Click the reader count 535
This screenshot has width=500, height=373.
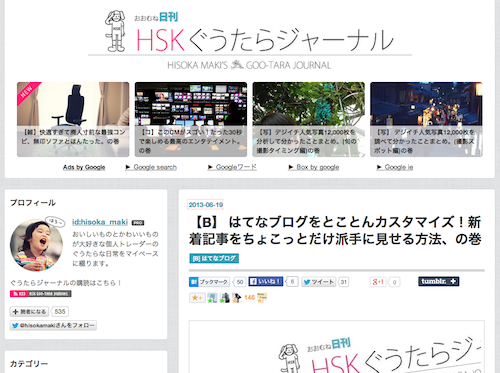60,312
